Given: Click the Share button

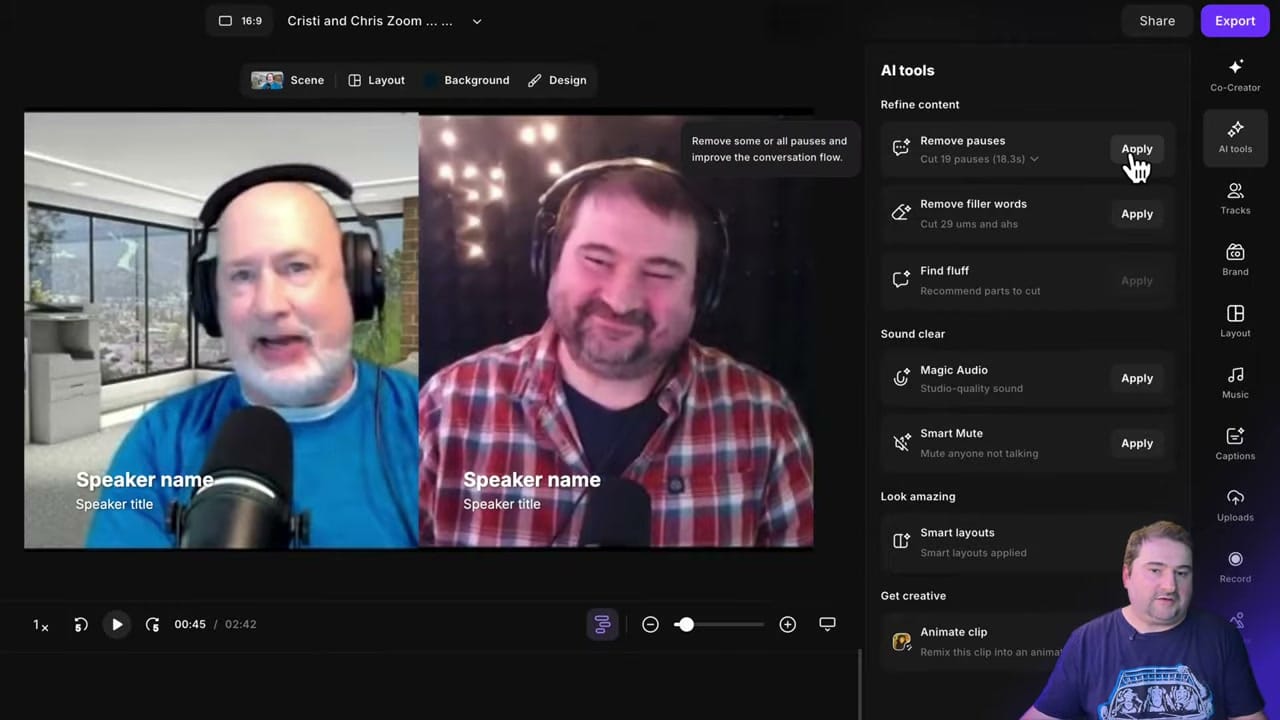Looking at the screenshot, I should pyautogui.click(x=1157, y=21).
